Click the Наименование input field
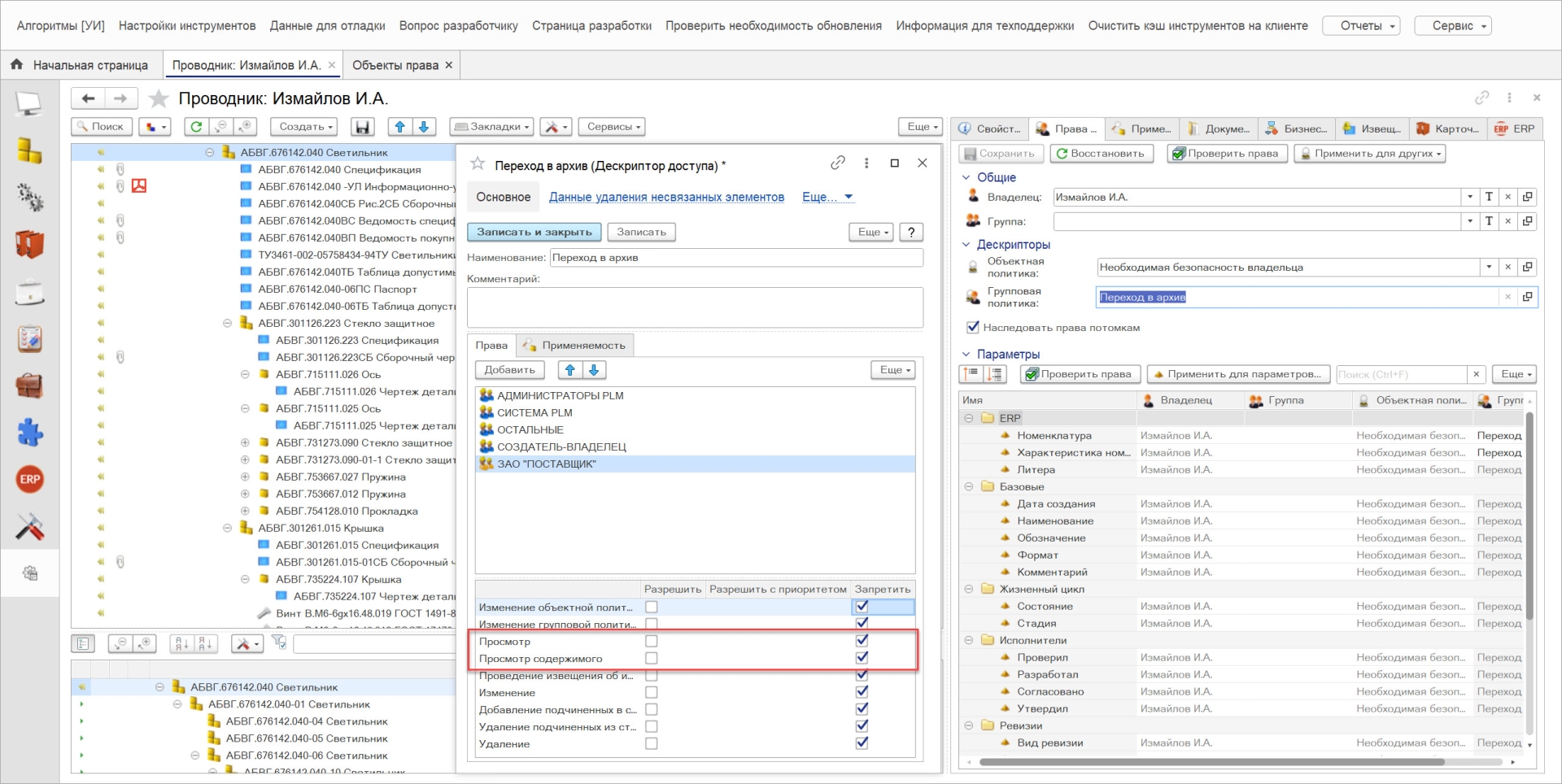1562x784 pixels. click(736, 258)
